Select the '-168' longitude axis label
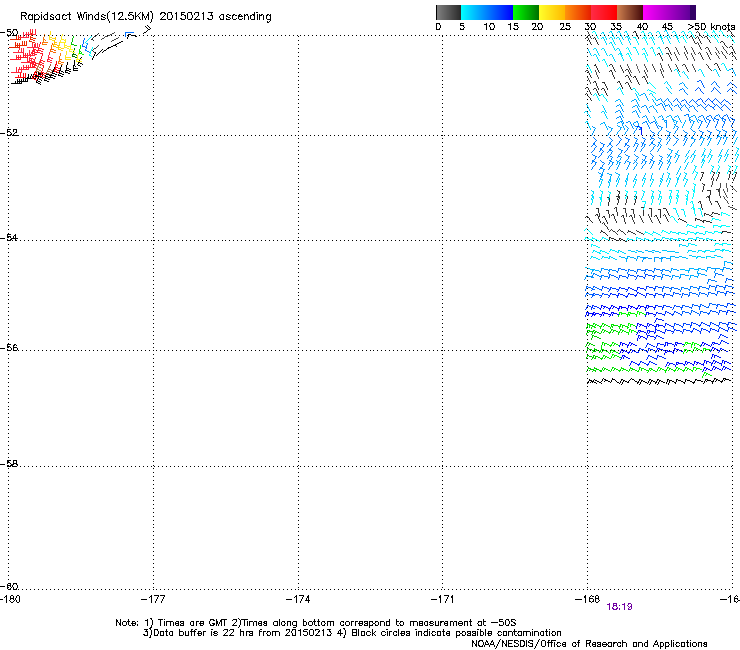 tap(587, 599)
